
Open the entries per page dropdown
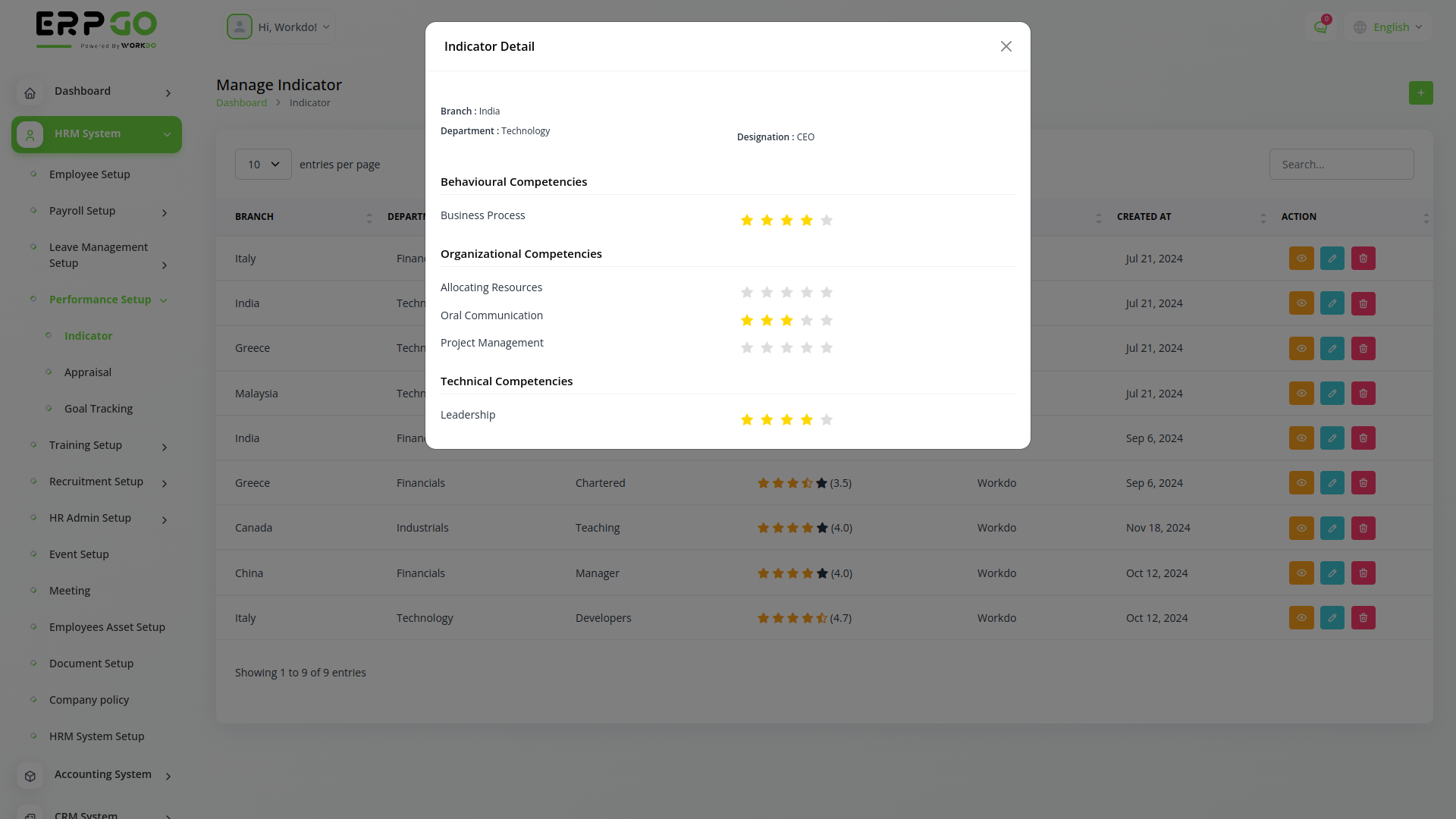coord(262,164)
